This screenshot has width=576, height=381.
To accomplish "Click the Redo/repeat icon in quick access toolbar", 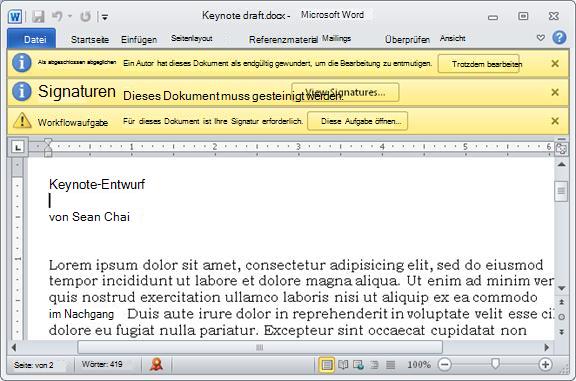I will point(85,17).
